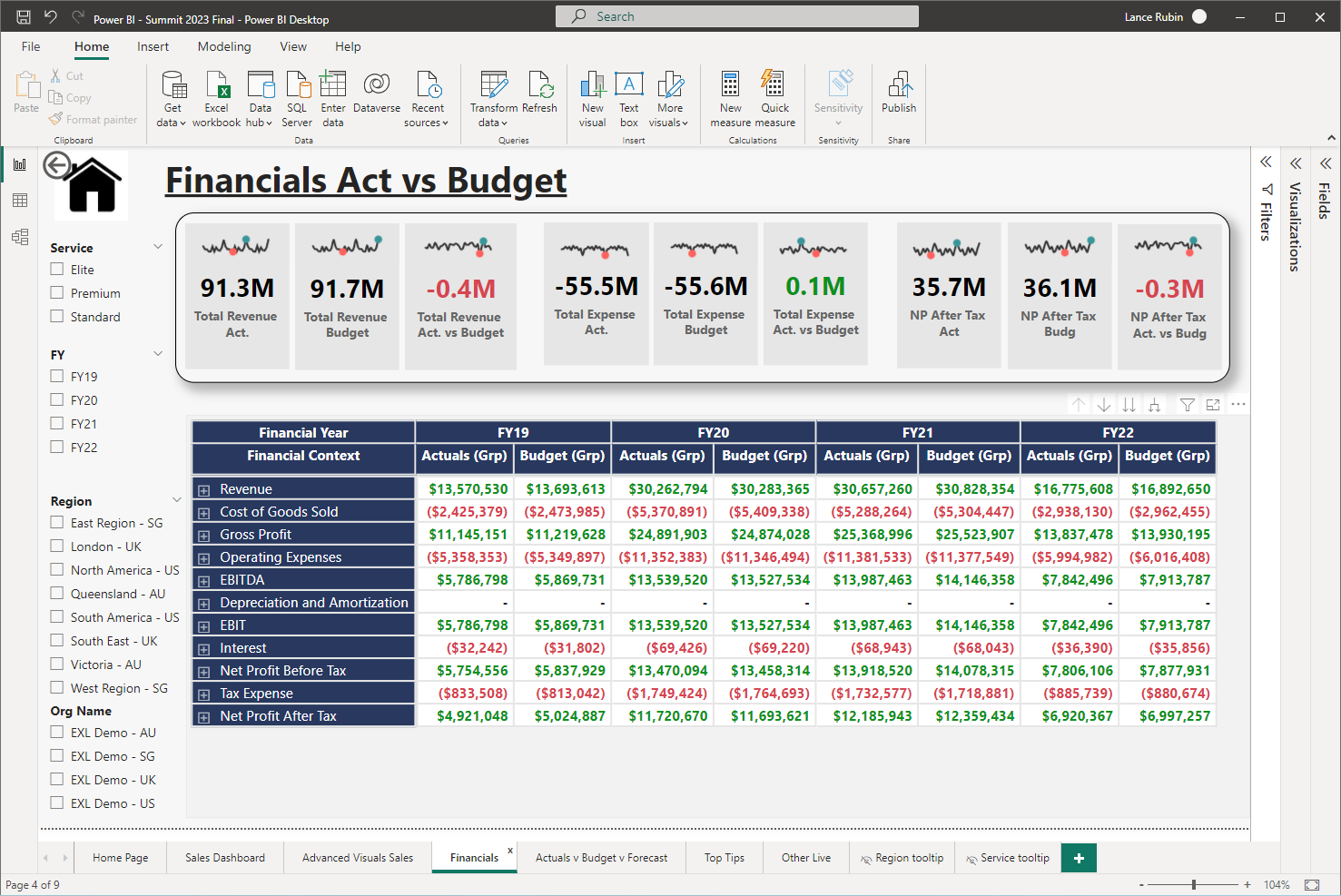
Task: Expand the Net Profit After Tax row
Action: tap(204, 717)
